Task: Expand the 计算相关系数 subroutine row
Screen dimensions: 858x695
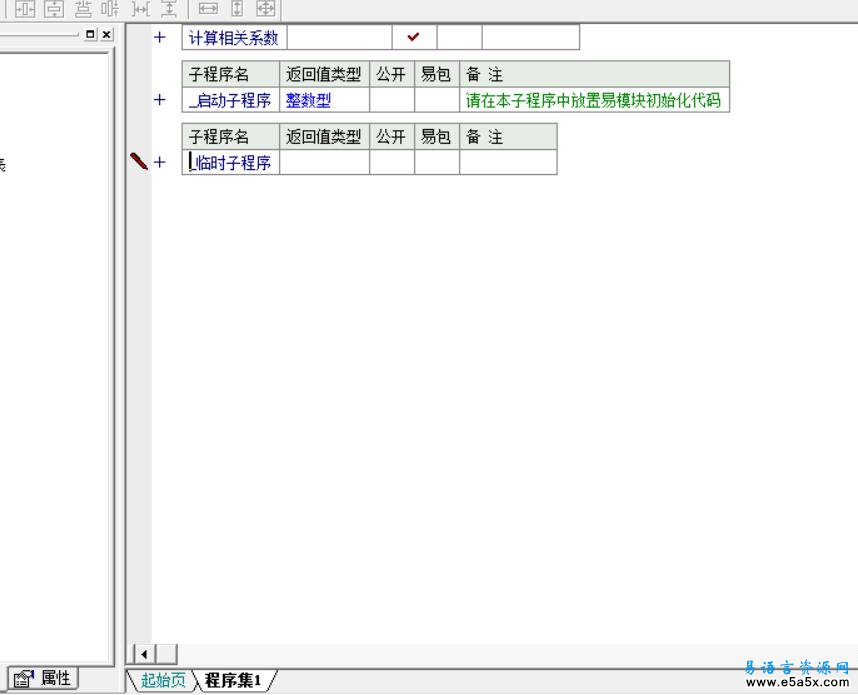Action: tap(159, 38)
